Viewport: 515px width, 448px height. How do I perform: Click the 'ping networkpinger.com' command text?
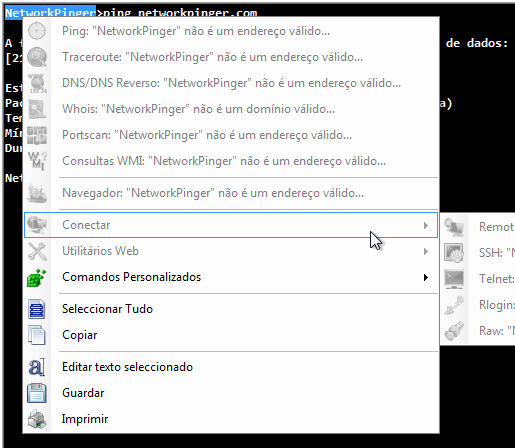(x=180, y=13)
